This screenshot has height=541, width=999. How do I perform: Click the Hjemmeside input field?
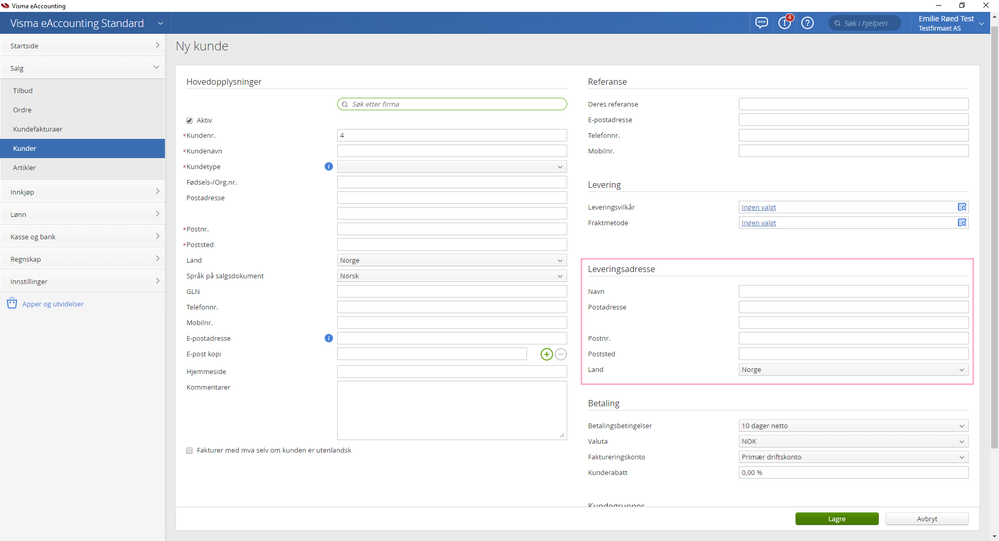coord(452,371)
